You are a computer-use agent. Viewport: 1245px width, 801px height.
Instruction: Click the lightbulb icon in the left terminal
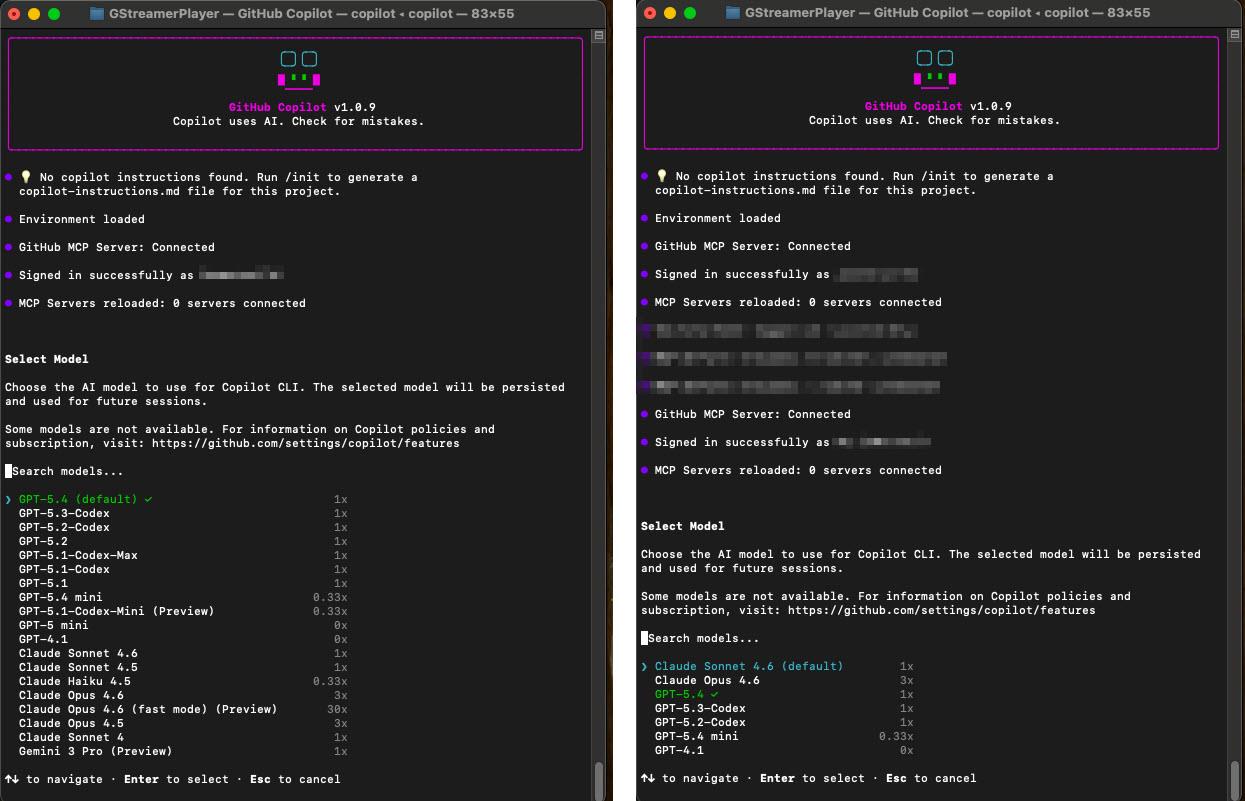click(26, 177)
